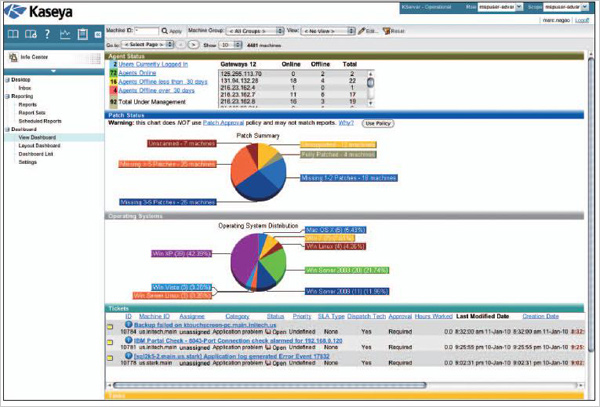The height and width of the screenshot is (407, 600).
Task: Click the pencil Edit view icon
Action: click(x=361, y=31)
